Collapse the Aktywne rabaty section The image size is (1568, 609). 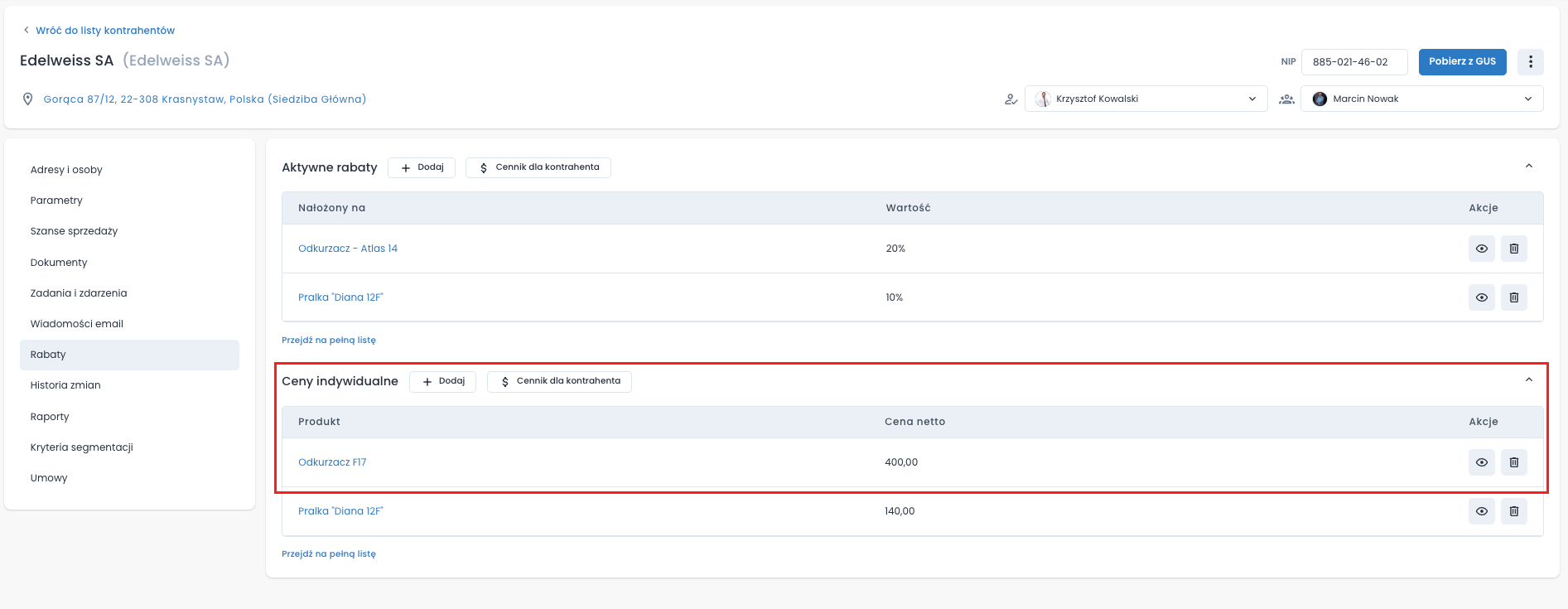click(1528, 167)
